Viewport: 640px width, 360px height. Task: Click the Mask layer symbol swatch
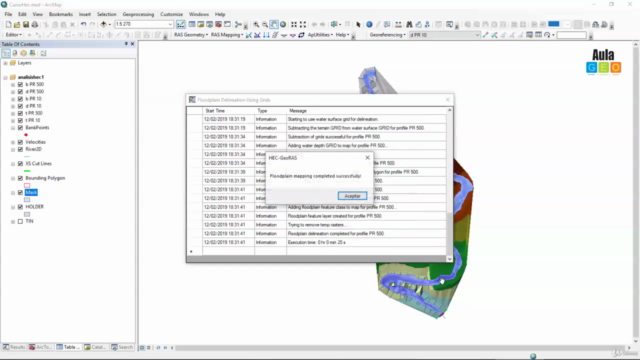(x=27, y=200)
